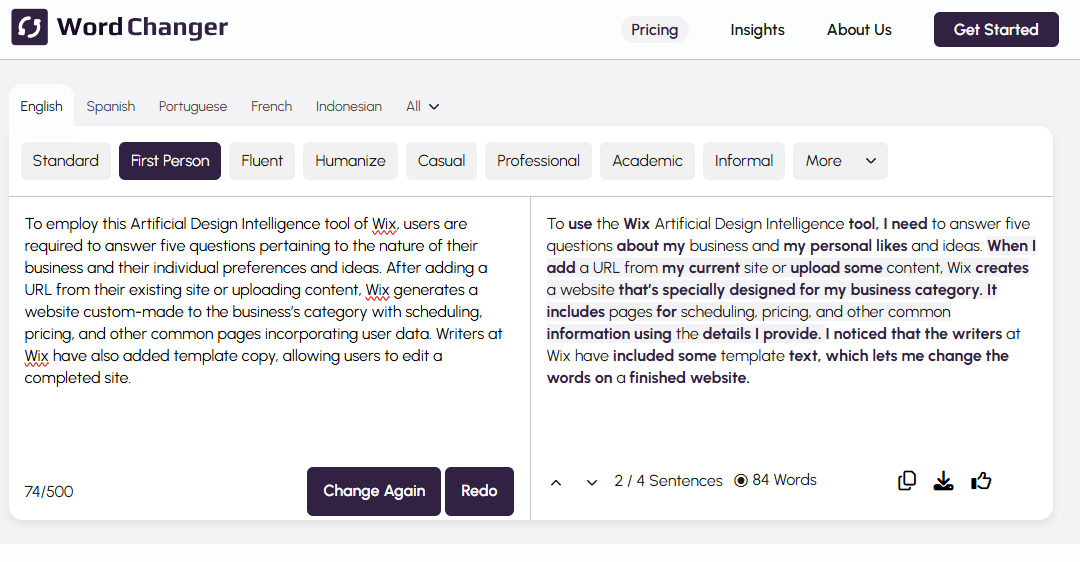The height and width of the screenshot is (562, 1080).
Task: Select the Portuguese language tab
Action: pos(193,107)
